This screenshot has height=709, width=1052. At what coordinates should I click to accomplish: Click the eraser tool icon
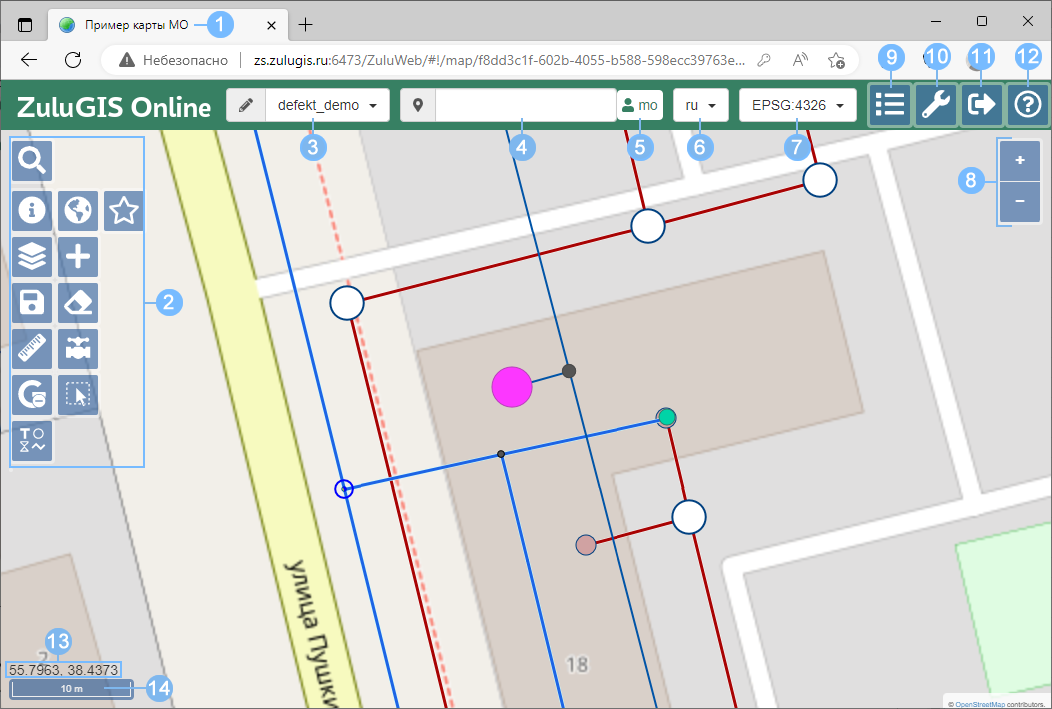click(x=78, y=303)
